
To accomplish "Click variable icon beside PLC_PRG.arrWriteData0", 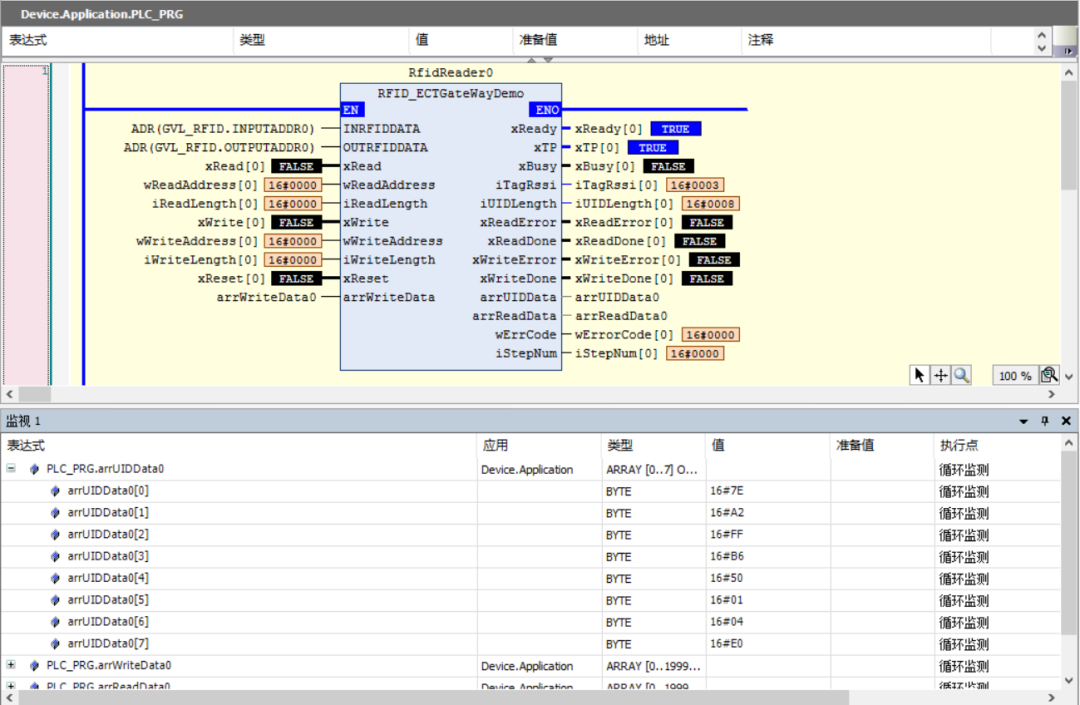I will coord(35,665).
